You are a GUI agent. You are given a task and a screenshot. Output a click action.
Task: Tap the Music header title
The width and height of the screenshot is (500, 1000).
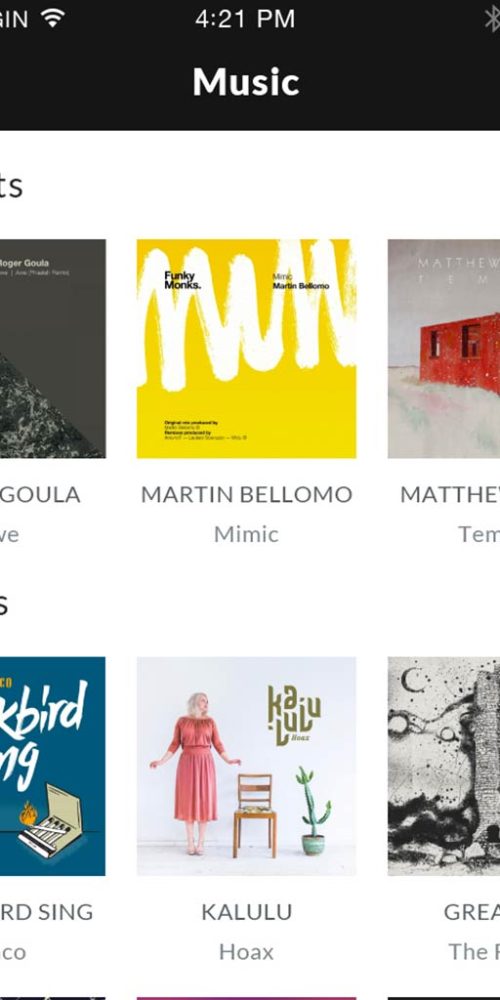point(246,82)
